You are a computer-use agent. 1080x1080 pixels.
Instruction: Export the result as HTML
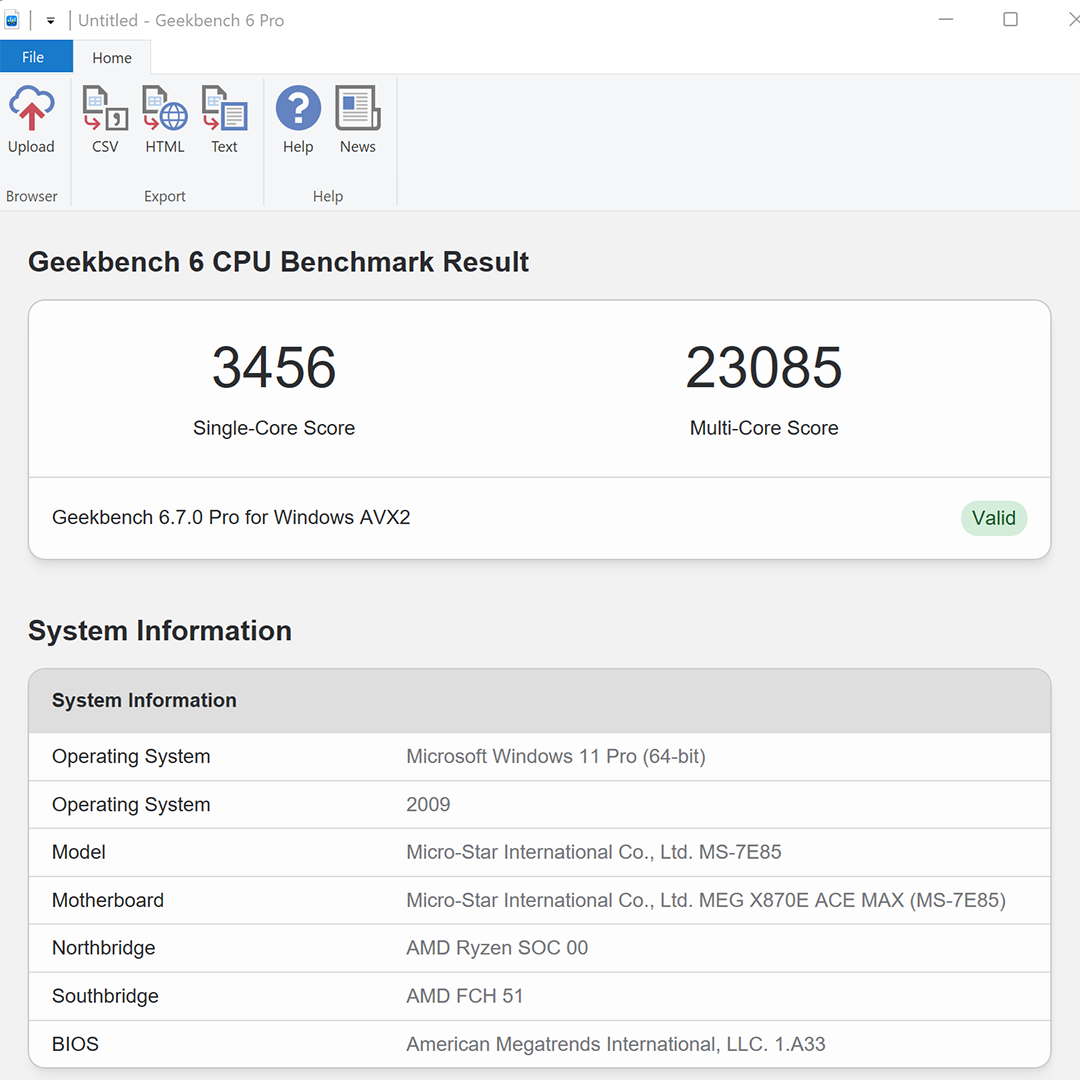click(164, 118)
